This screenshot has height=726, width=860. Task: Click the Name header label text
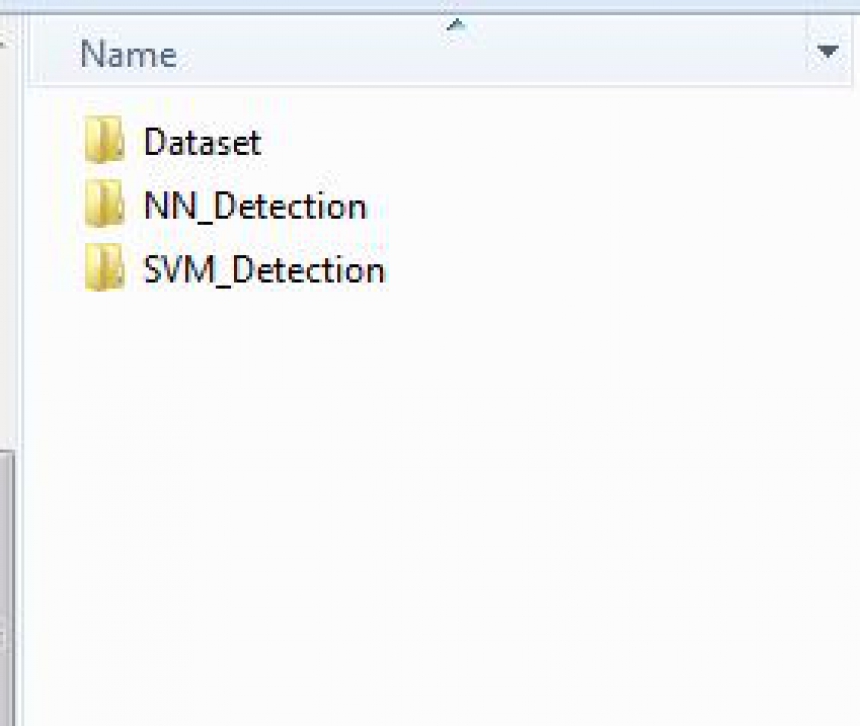click(128, 54)
